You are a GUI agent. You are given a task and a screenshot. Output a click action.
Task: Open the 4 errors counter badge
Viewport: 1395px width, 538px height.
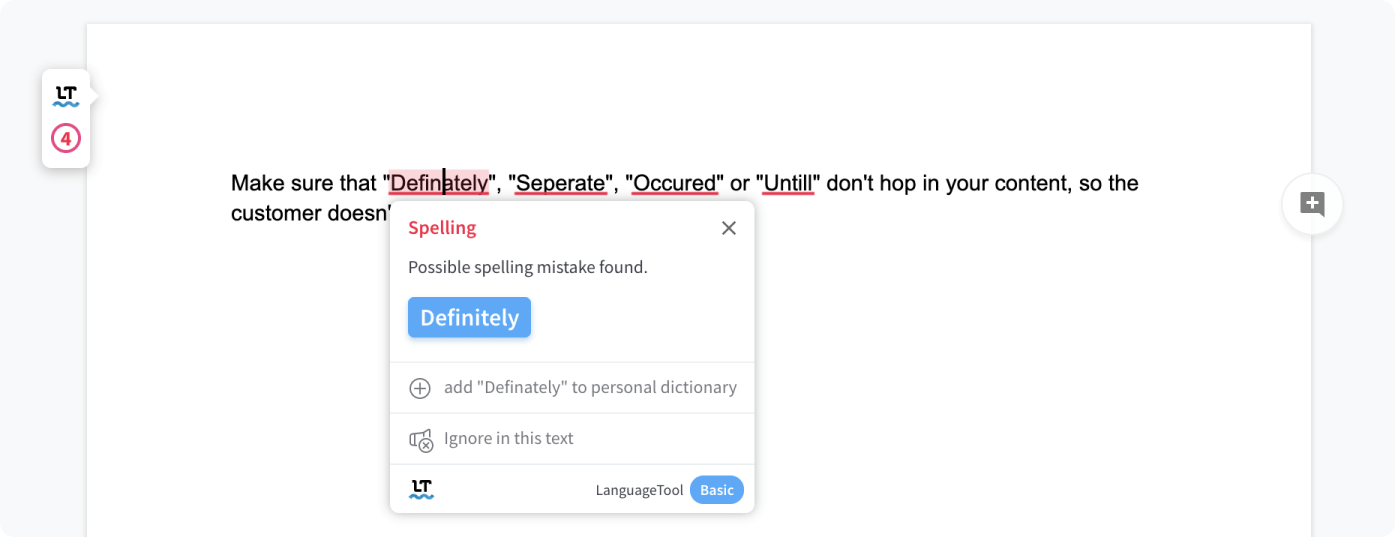65,139
